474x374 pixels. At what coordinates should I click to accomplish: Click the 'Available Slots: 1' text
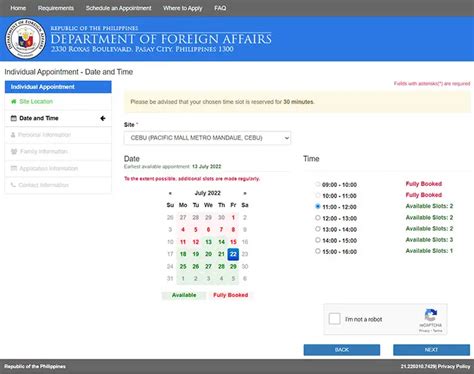point(429,251)
